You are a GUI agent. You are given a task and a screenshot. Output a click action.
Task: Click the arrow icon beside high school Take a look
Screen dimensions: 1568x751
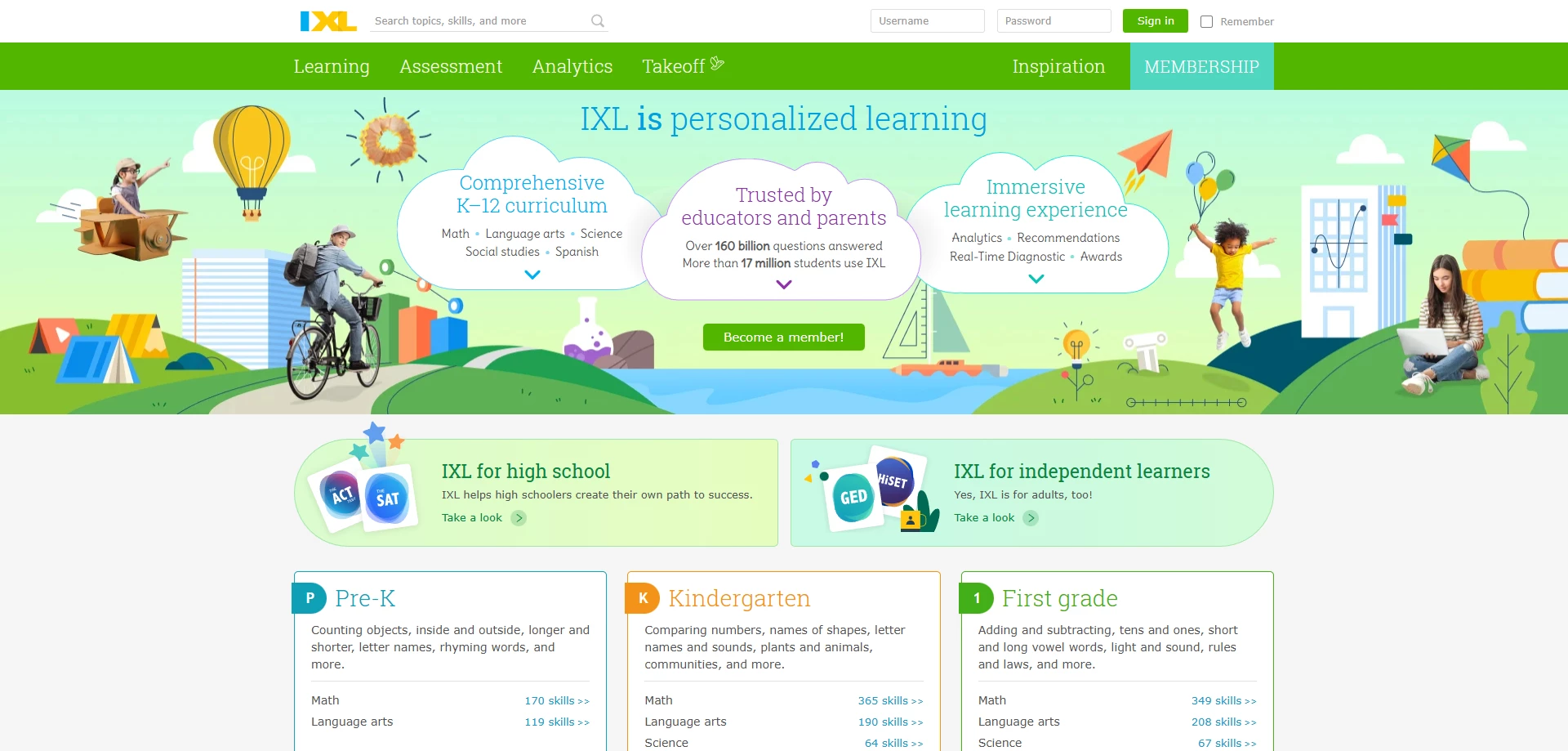(x=519, y=518)
